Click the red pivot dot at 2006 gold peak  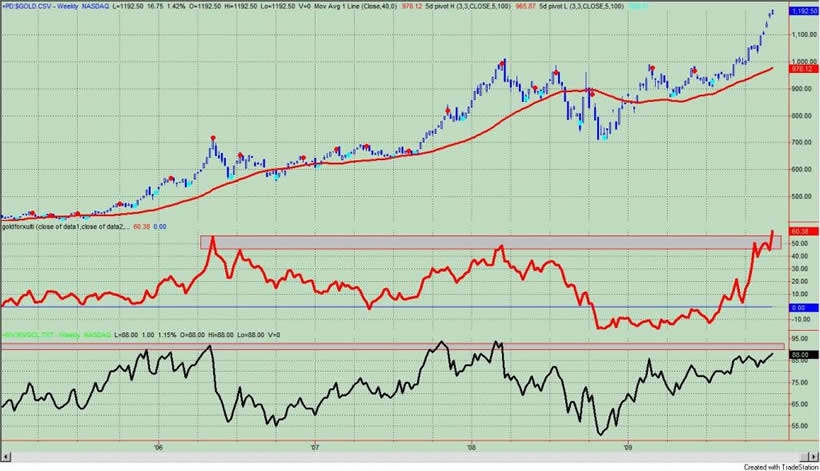tap(212, 137)
